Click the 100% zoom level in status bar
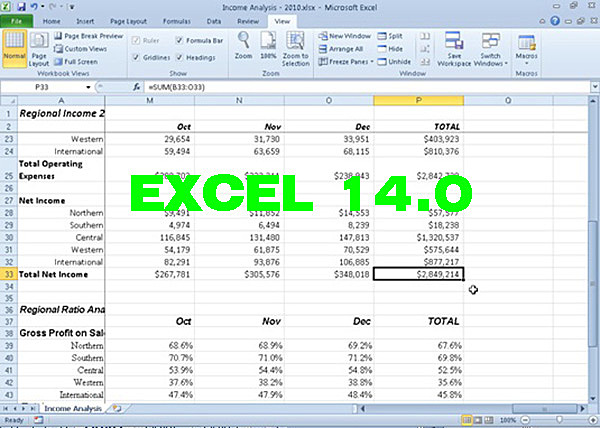The width and height of the screenshot is (600, 428). point(508,420)
